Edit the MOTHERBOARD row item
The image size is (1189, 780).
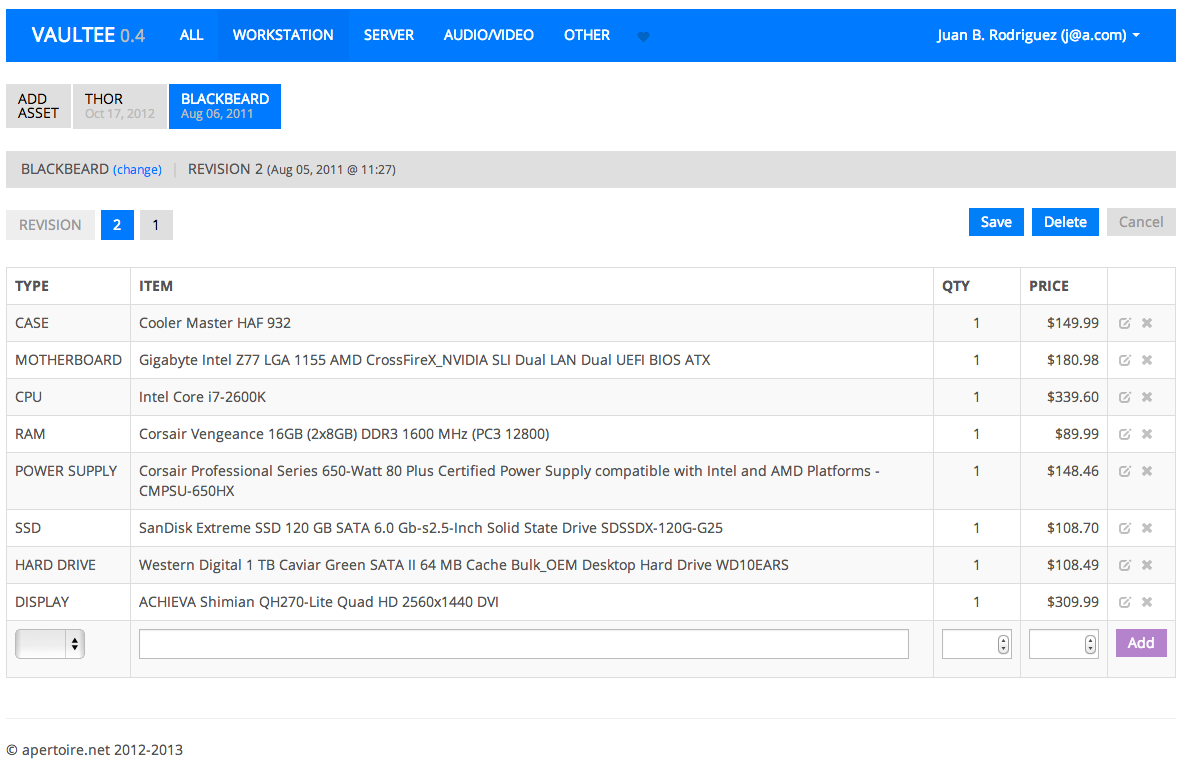(1125, 360)
